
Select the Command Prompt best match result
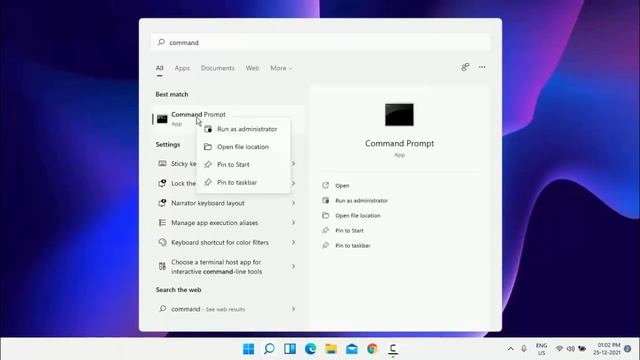(228, 119)
